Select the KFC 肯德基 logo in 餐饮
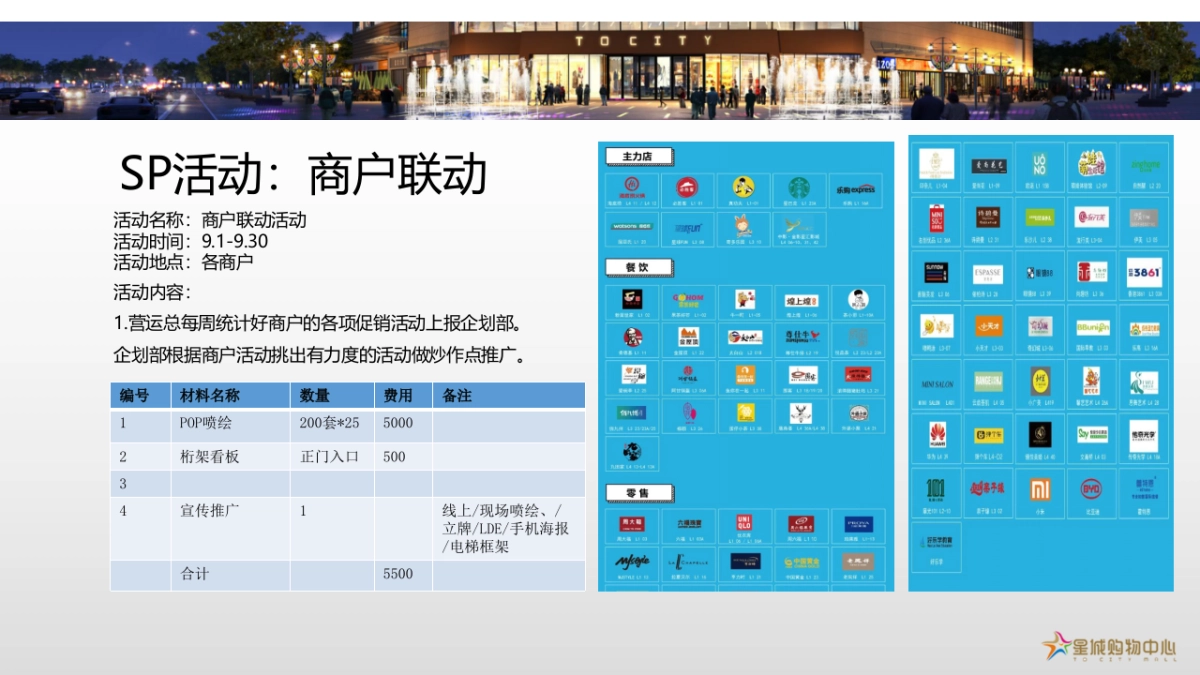 pos(631,339)
